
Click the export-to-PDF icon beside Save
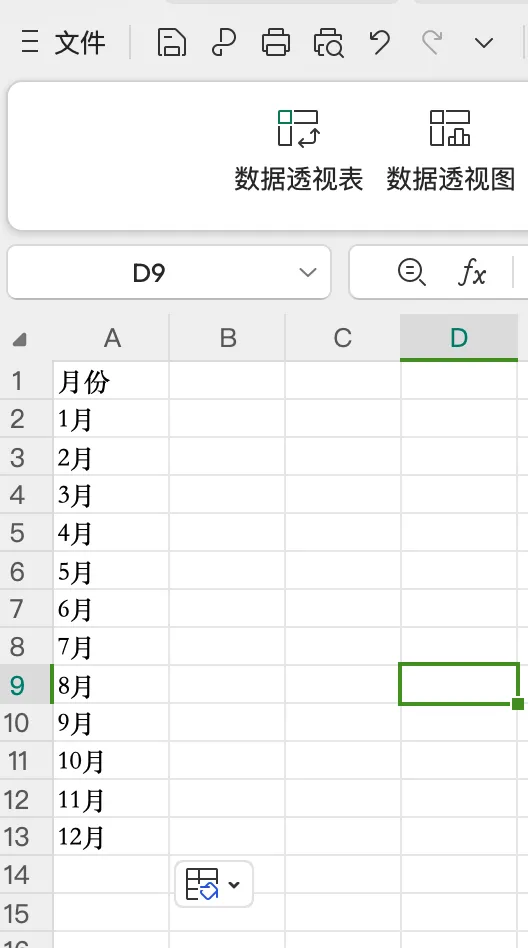224,43
